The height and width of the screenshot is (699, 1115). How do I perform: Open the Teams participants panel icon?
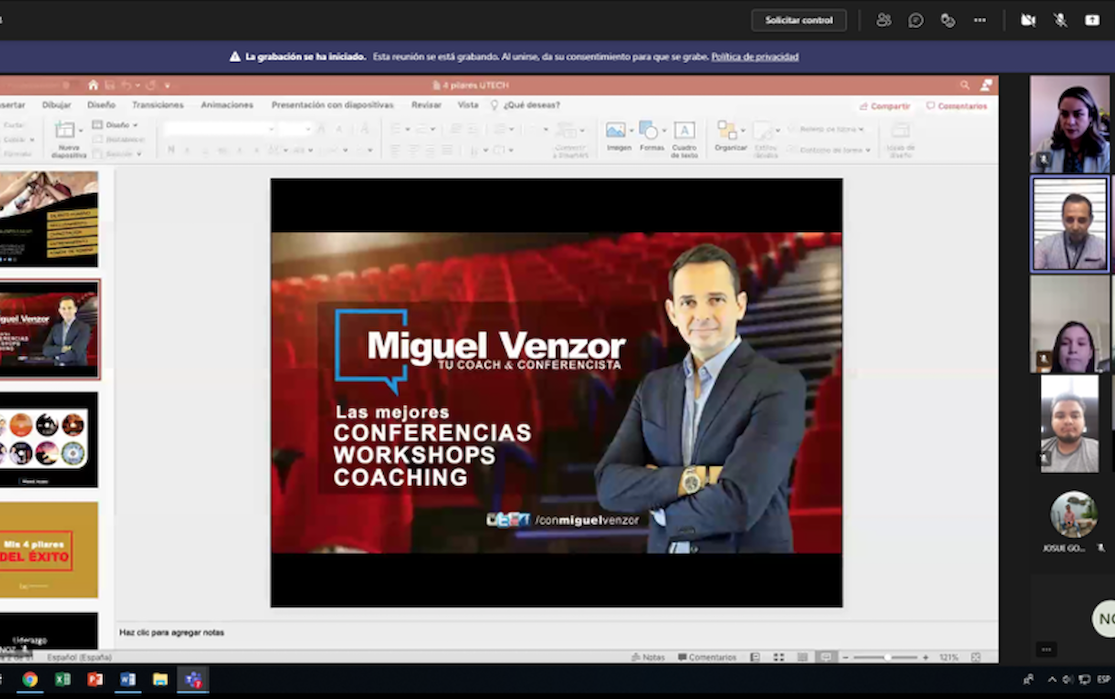(x=884, y=20)
